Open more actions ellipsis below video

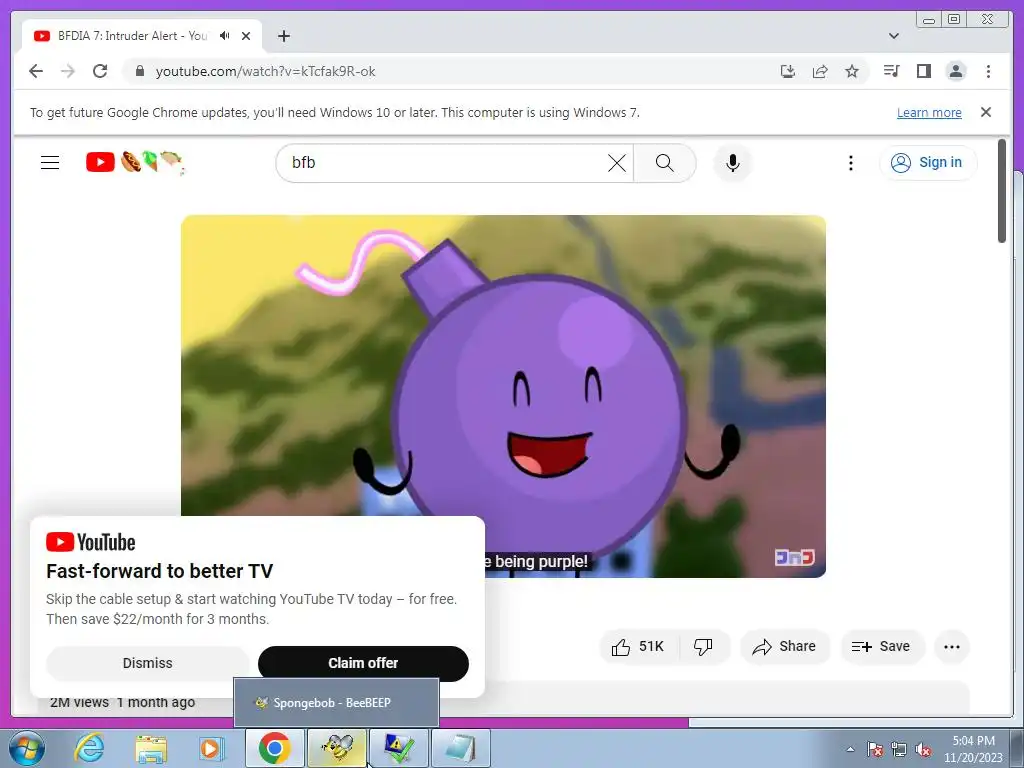[952, 647]
